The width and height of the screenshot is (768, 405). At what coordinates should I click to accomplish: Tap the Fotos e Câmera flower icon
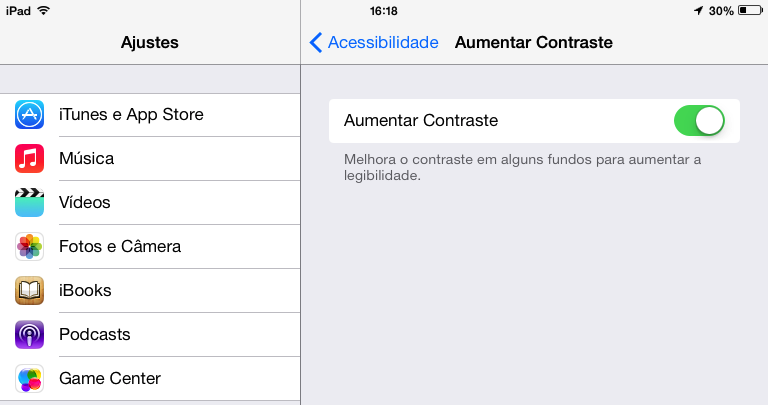pos(29,246)
